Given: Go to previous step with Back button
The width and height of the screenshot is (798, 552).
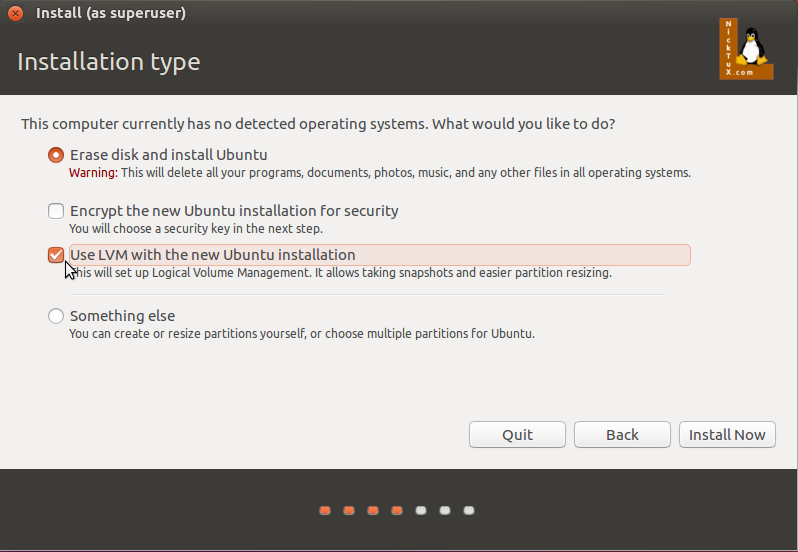Looking at the screenshot, I should [x=622, y=434].
